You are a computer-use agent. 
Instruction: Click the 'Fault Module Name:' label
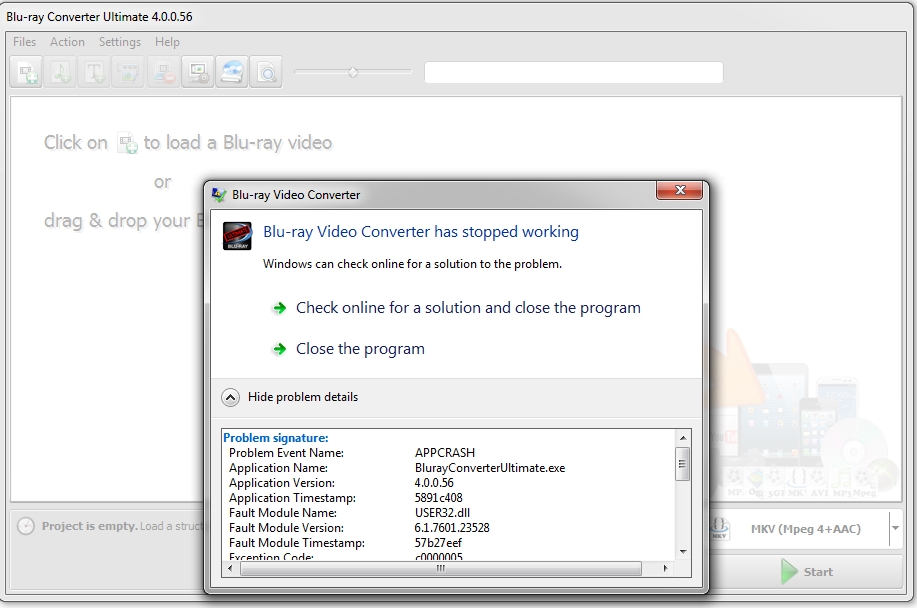click(x=283, y=513)
